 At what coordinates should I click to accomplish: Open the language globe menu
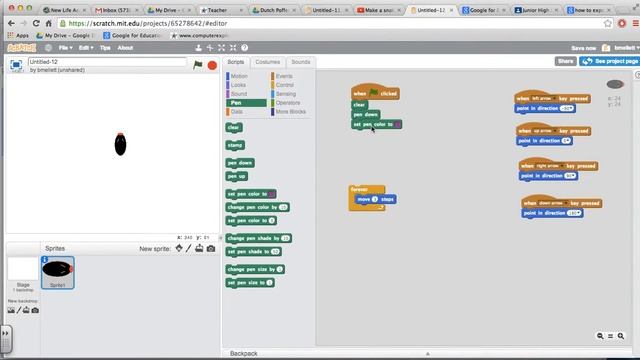(x=48, y=48)
